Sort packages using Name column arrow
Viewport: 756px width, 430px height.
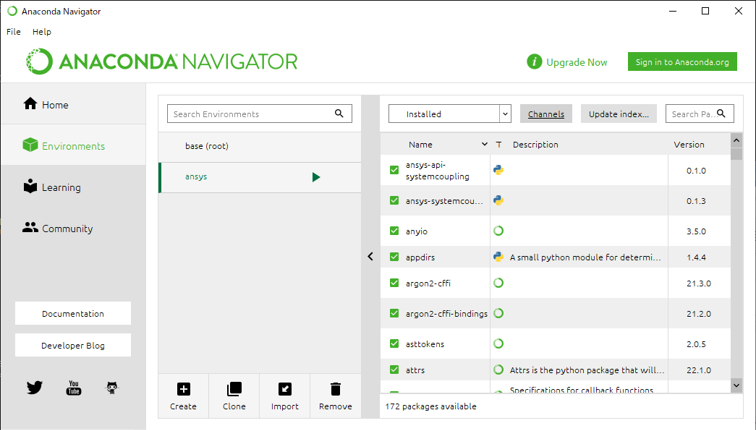click(485, 145)
